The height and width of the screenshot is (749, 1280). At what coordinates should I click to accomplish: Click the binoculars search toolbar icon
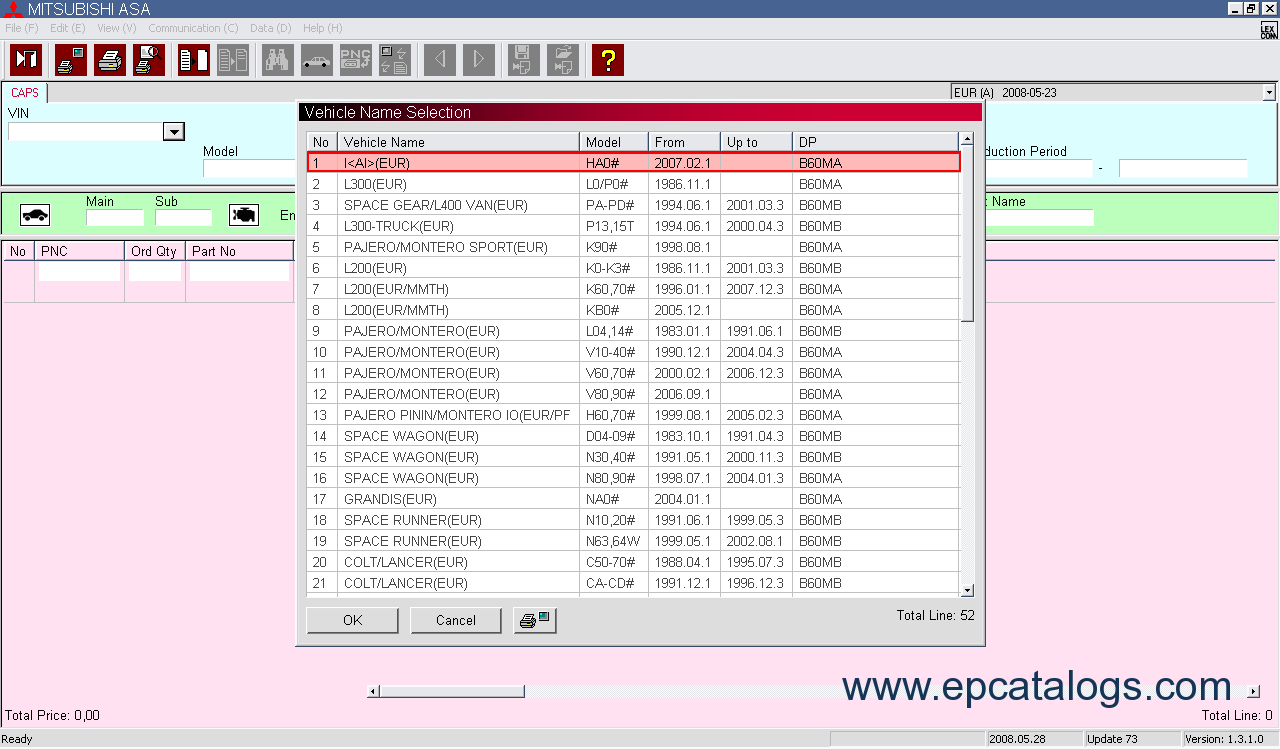[x=278, y=60]
